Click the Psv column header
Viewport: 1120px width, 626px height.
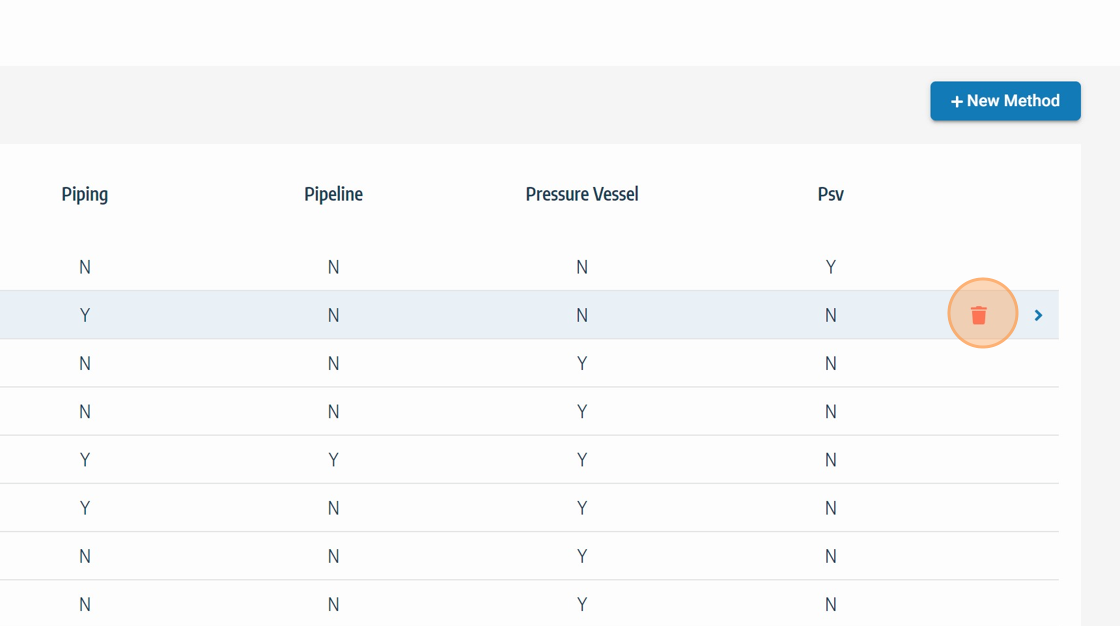[x=830, y=194]
